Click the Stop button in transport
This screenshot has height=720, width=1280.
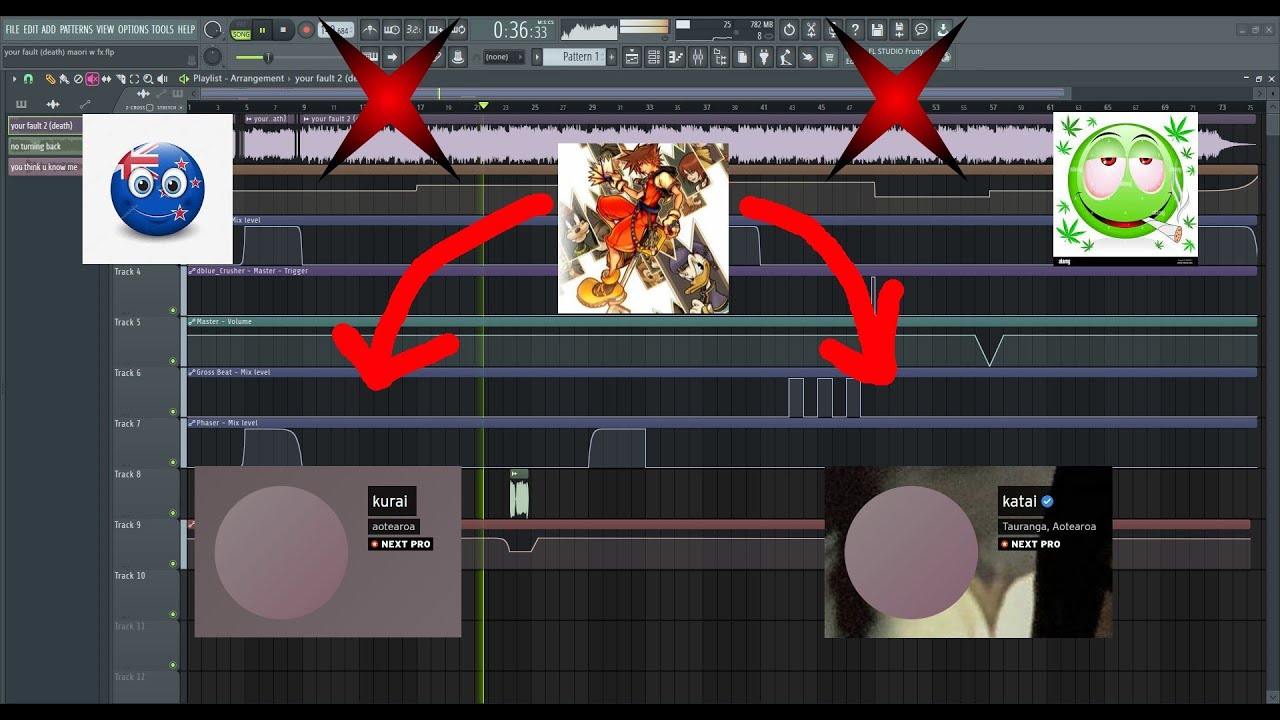pyautogui.click(x=283, y=30)
